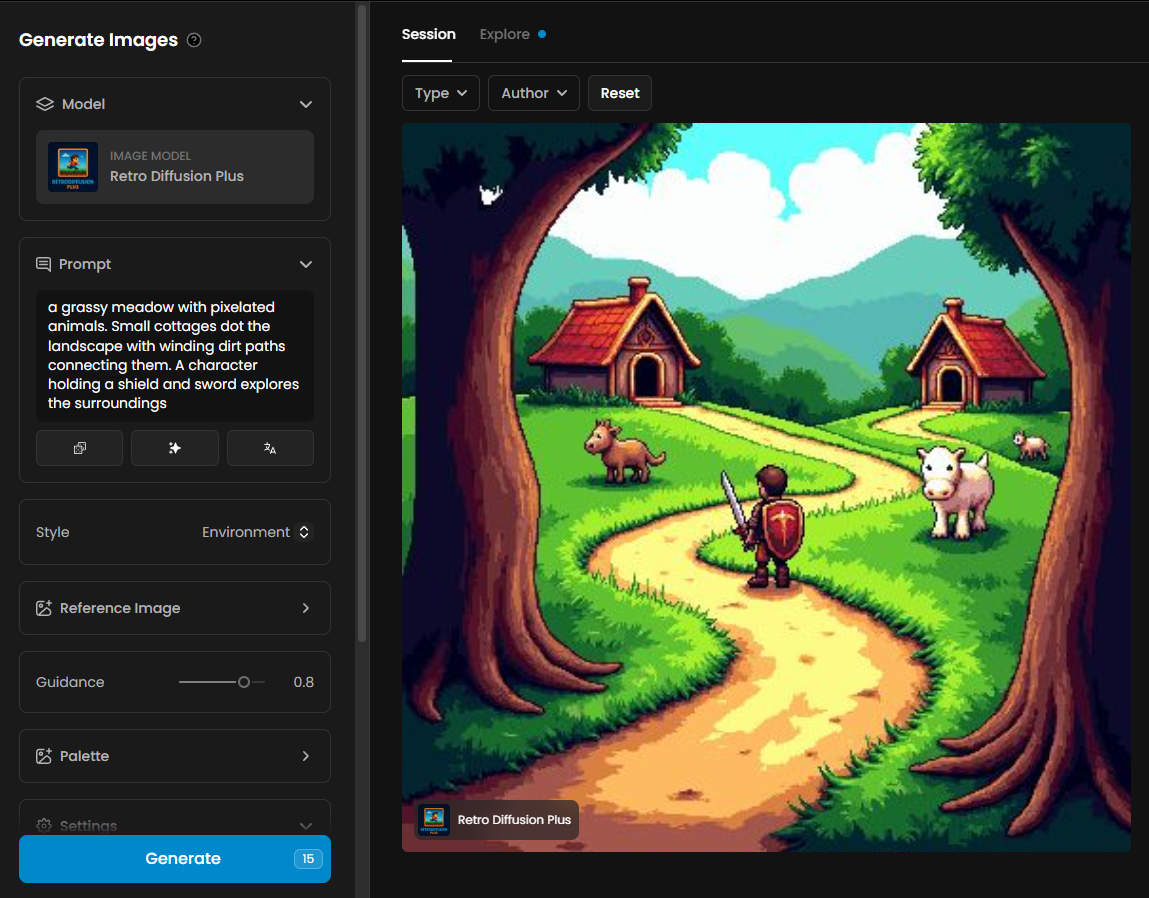Click the Model layers icon
1149x898 pixels.
click(x=45, y=104)
